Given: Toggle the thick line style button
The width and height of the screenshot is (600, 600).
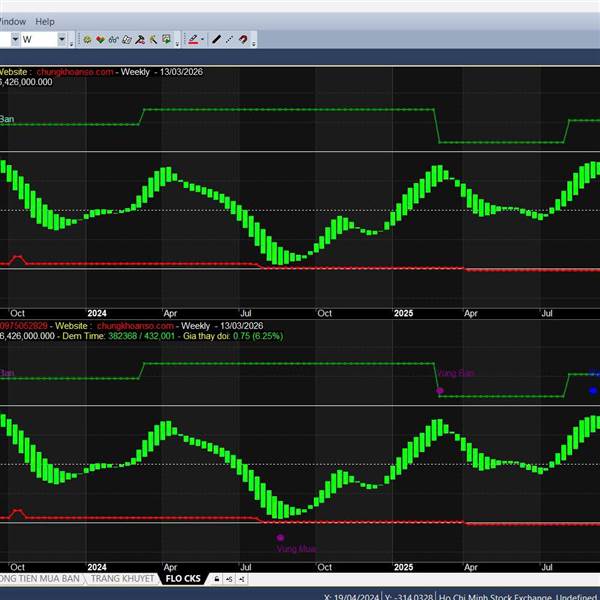Looking at the screenshot, I should (x=217, y=40).
